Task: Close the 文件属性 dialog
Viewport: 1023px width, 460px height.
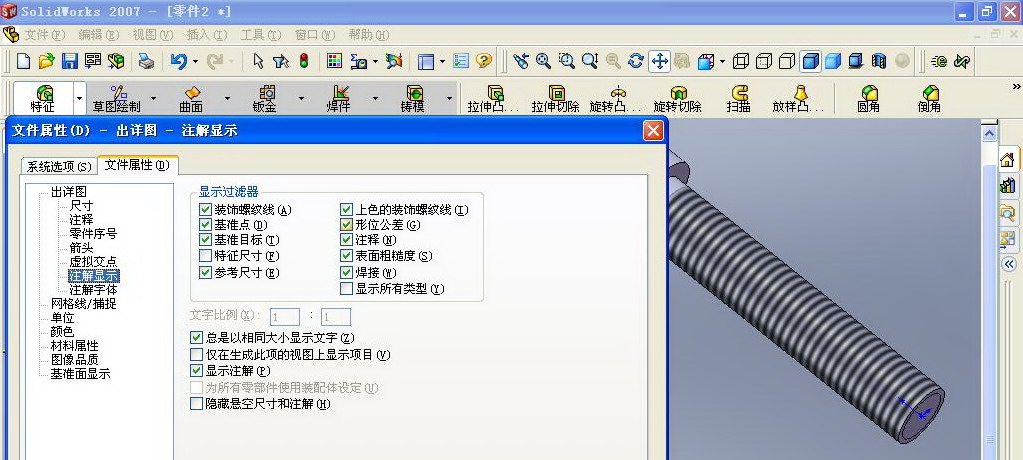Action: (653, 131)
